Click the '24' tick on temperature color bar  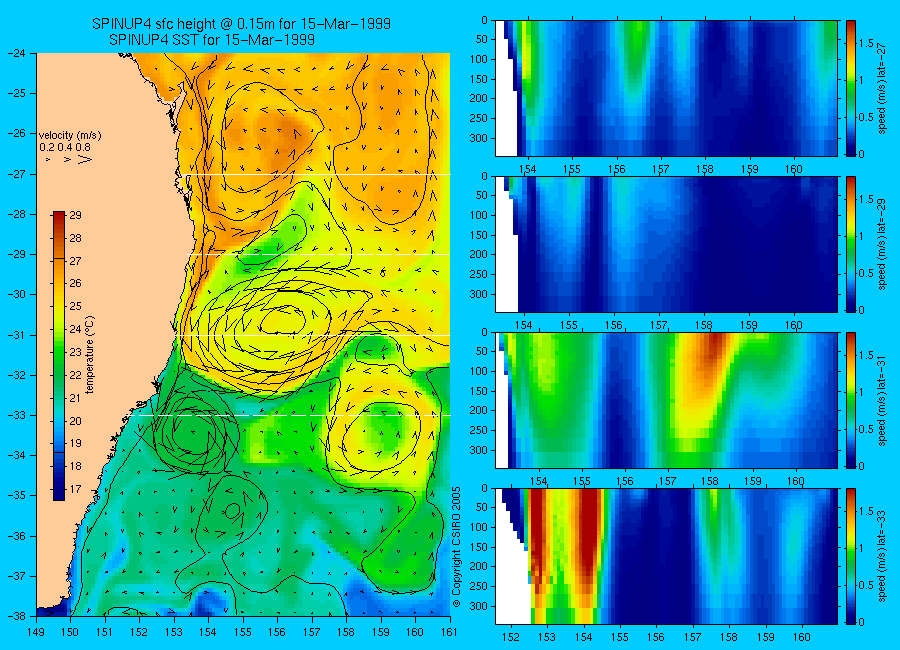75,330
